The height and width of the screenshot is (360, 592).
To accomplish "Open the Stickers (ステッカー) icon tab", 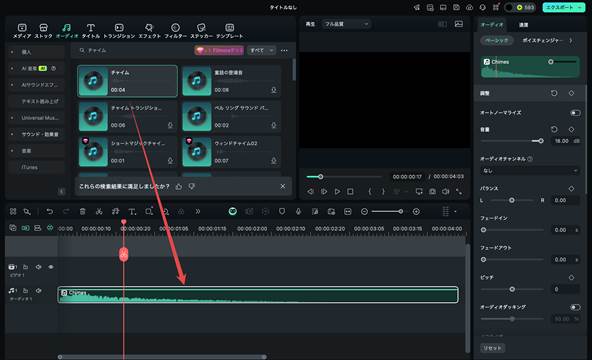I will point(201,31).
